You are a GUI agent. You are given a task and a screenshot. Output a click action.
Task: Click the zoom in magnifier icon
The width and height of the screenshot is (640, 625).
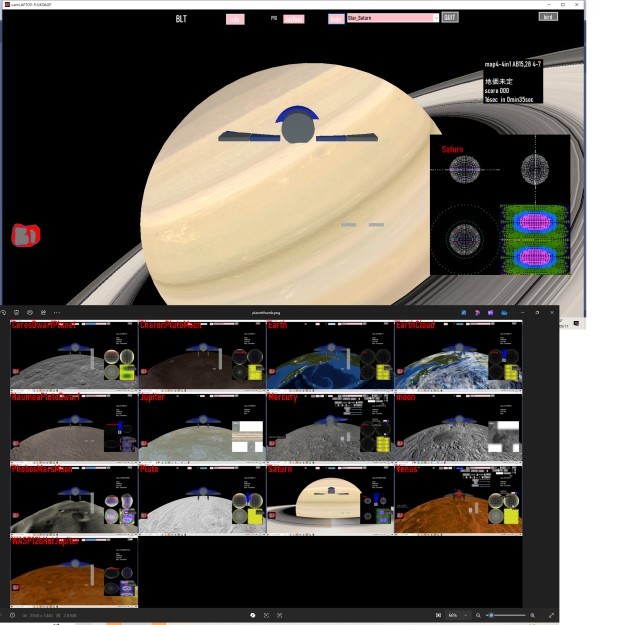[x=532, y=615]
